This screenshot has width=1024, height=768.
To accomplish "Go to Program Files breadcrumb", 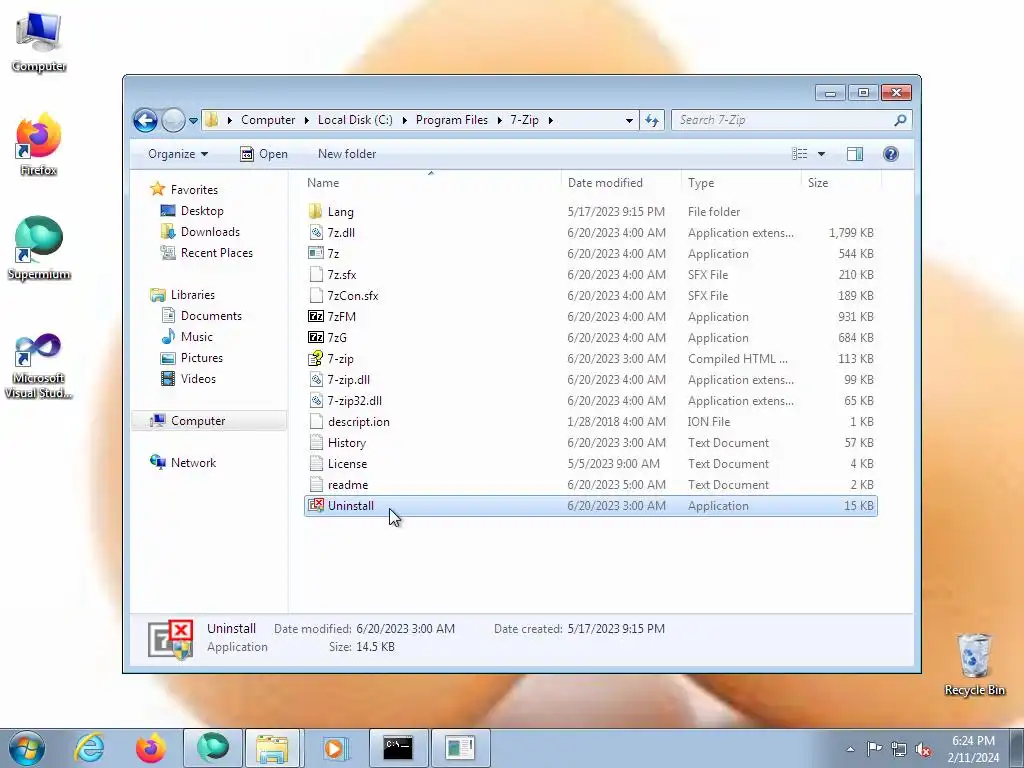I will coord(452,120).
